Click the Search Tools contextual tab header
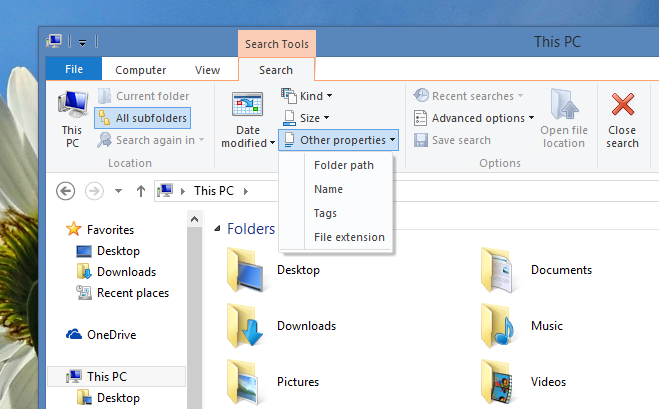This screenshot has width=659, height=409. [x=277, y=44]
